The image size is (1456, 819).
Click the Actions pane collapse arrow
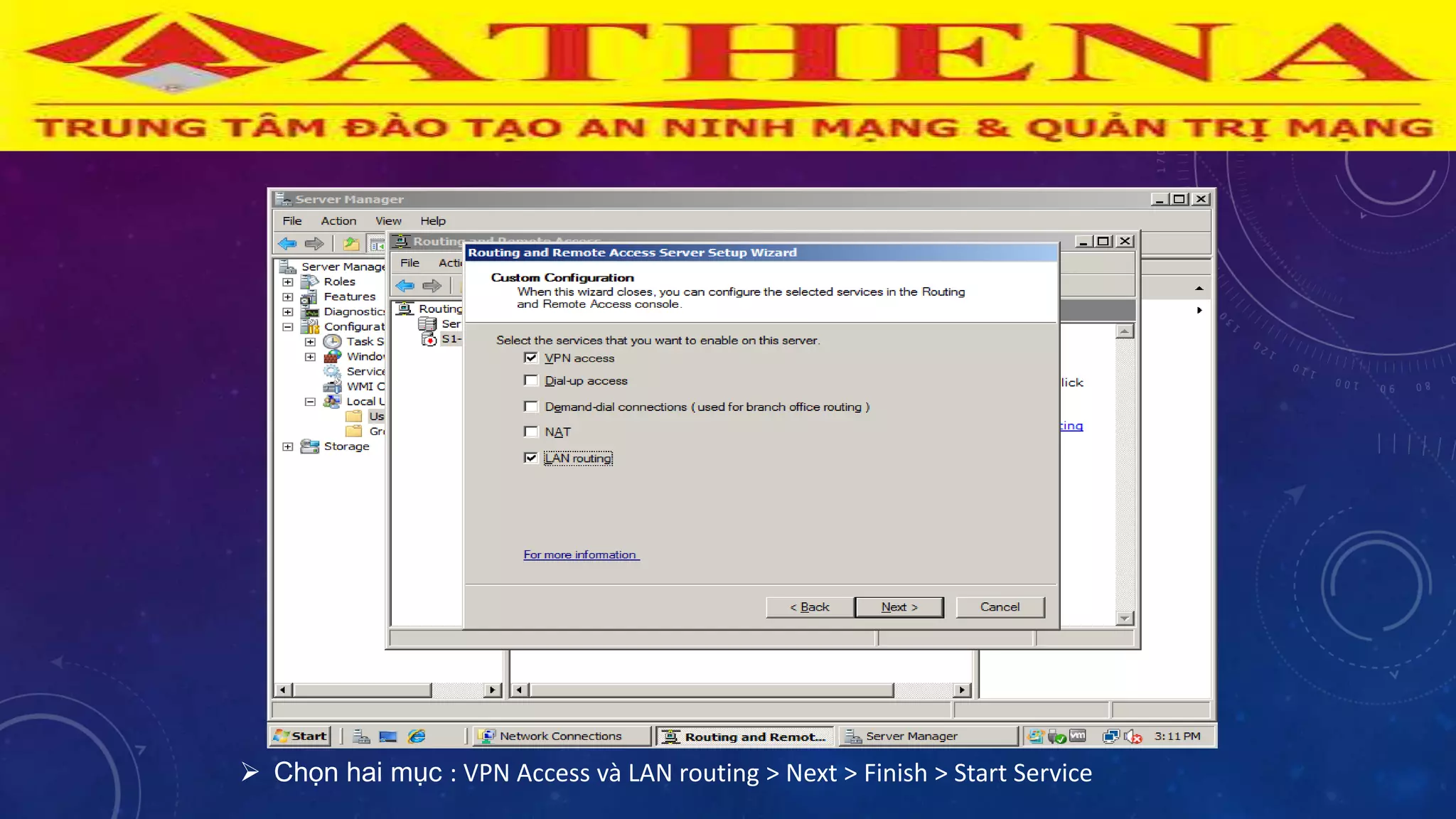(1199, 288)
